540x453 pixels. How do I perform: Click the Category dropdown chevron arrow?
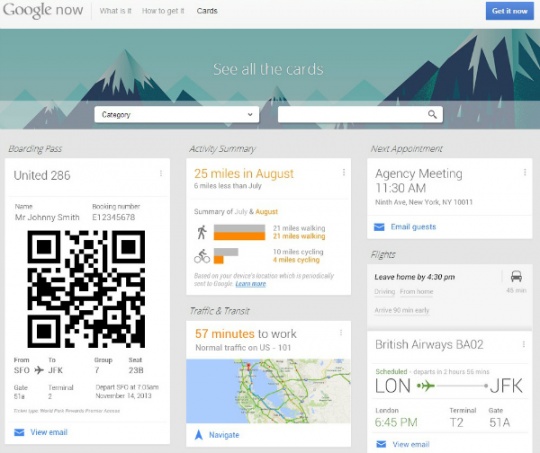[250, 114]
